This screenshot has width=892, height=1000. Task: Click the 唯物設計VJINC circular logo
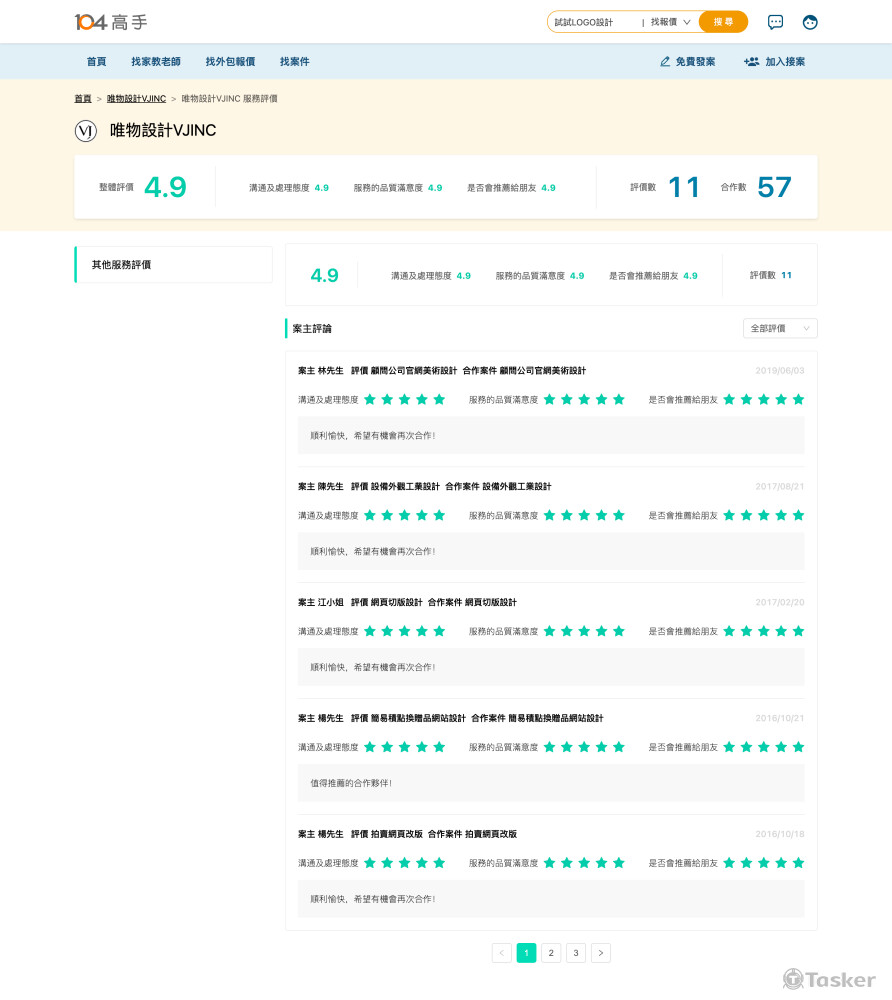click(x=85, y=131)
